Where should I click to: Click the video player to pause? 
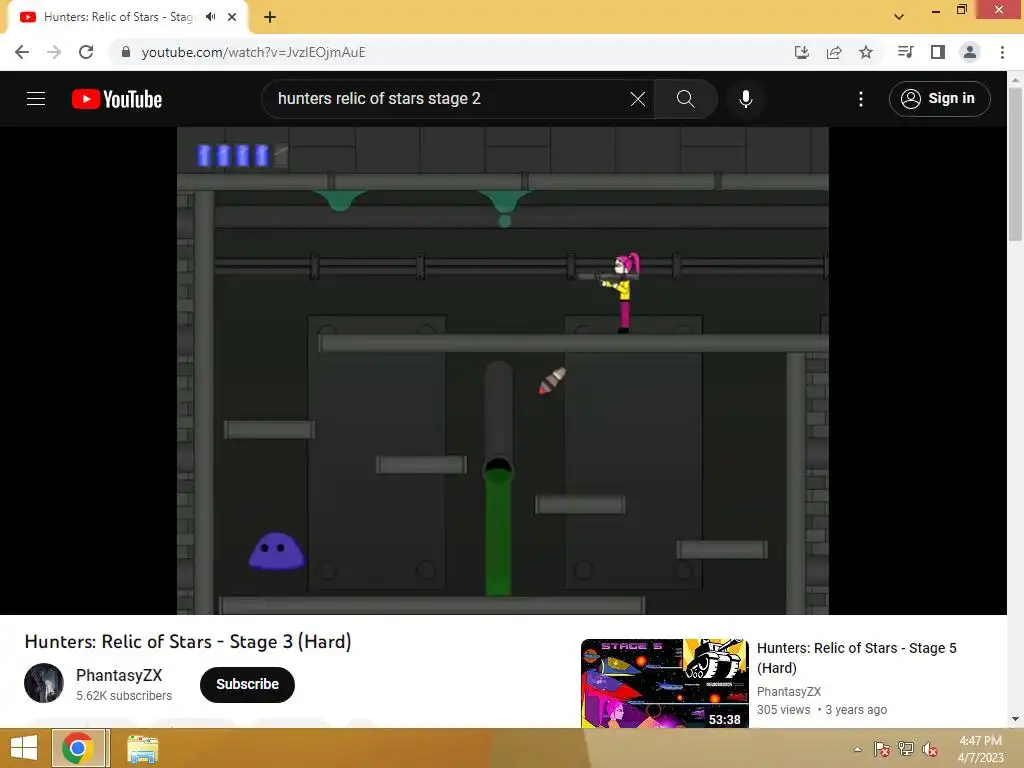[503, 370]
